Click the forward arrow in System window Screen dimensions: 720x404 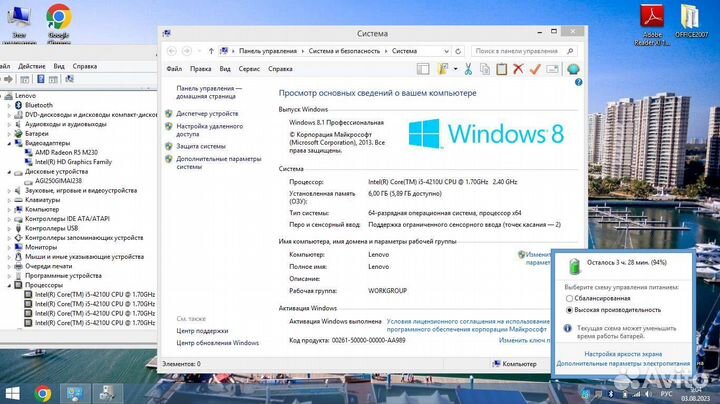point(186,51)
